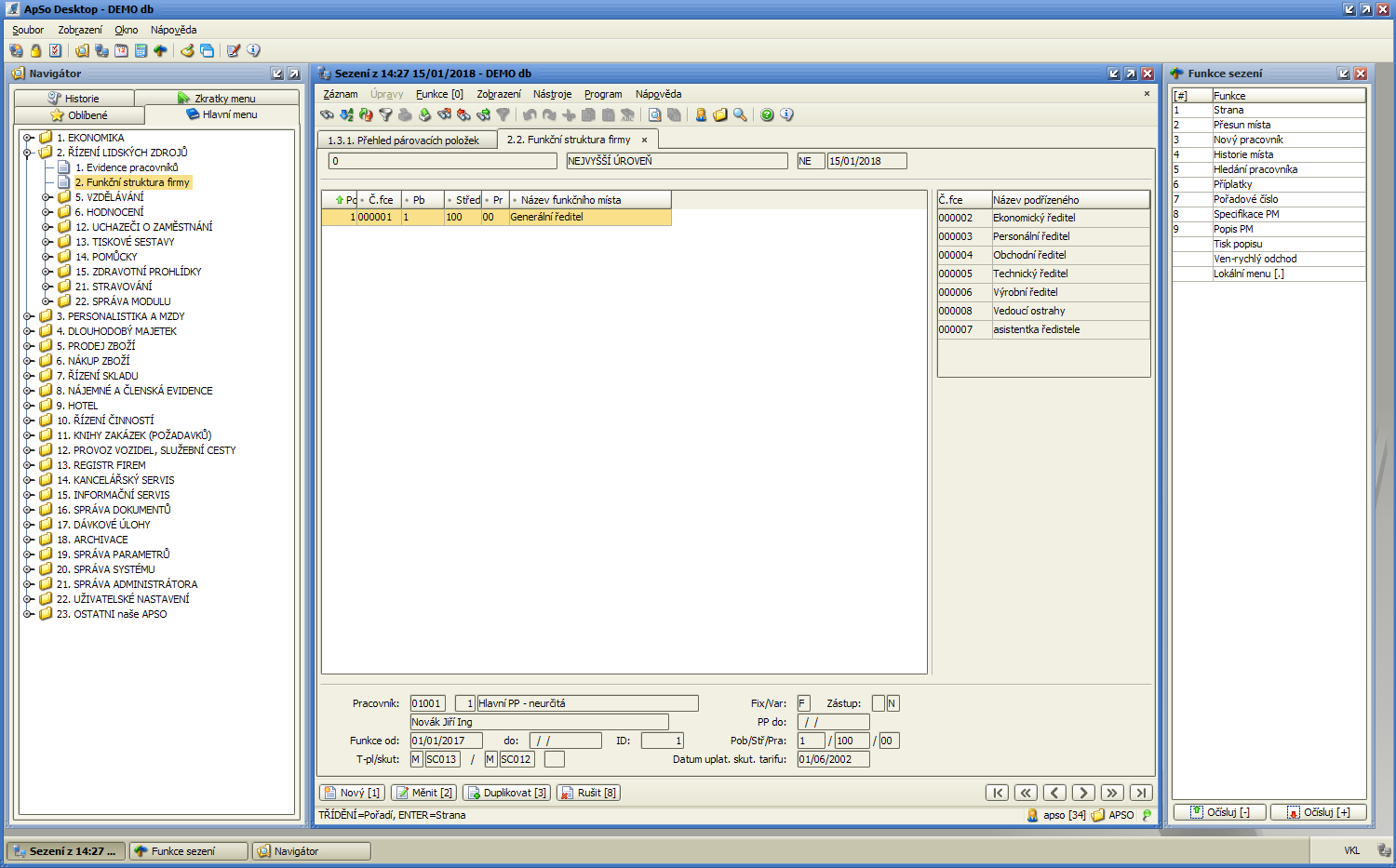
Task: Click the user person icon in session toolbar
Action: [x=701, y=114]
